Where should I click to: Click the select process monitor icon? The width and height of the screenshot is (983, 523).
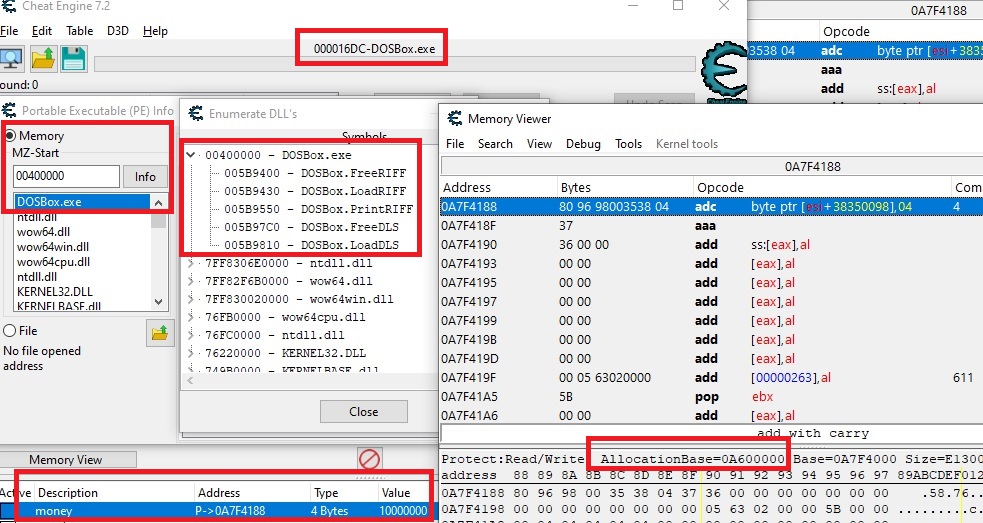(x=11, y=59)
